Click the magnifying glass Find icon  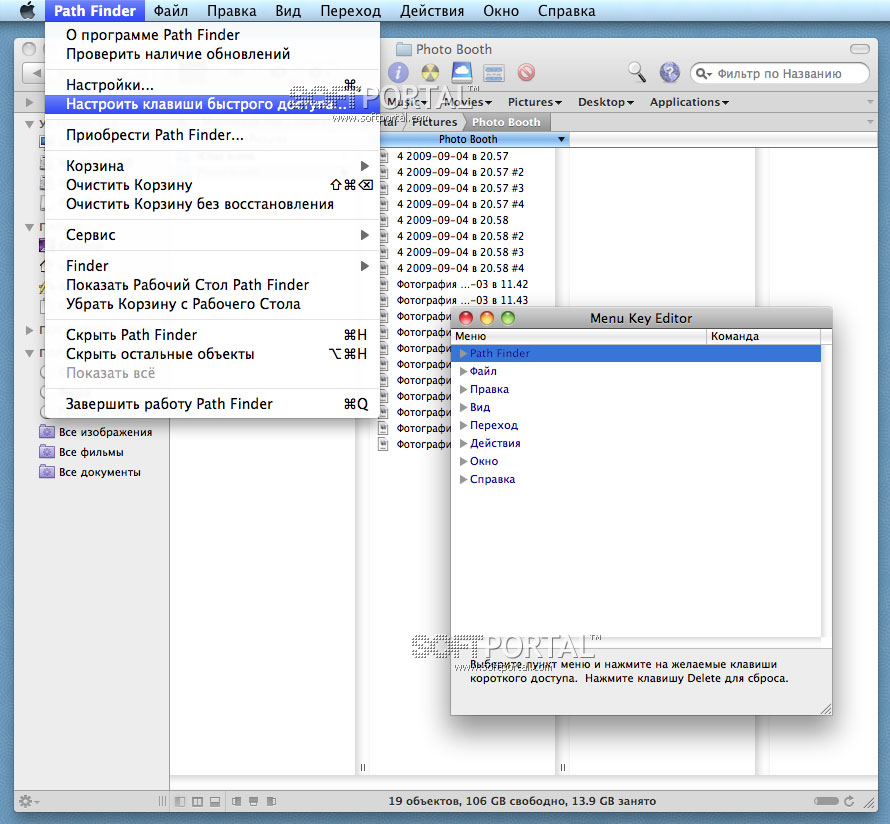coord(637,72)
